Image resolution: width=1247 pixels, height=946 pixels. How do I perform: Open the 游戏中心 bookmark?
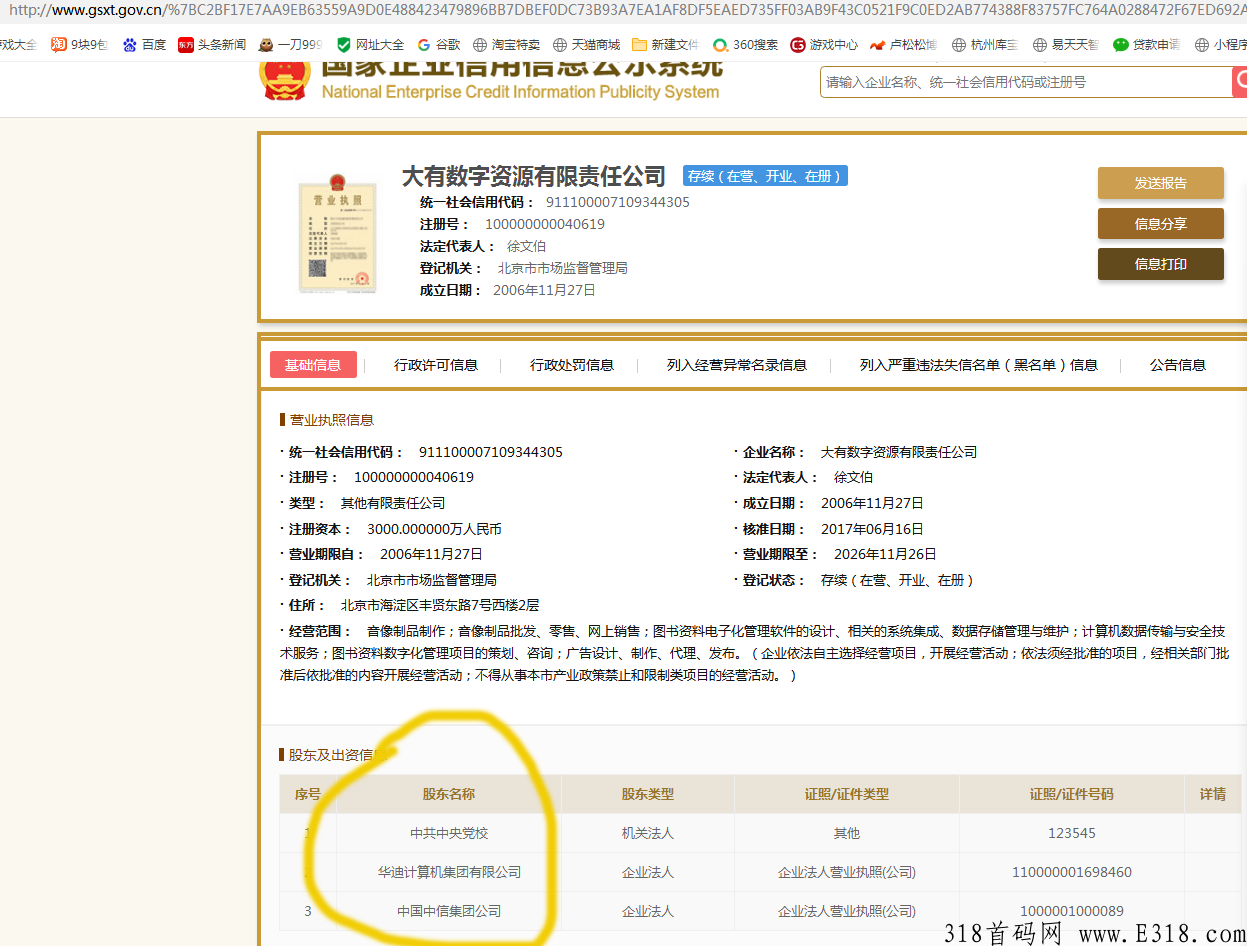click(824, 45)
